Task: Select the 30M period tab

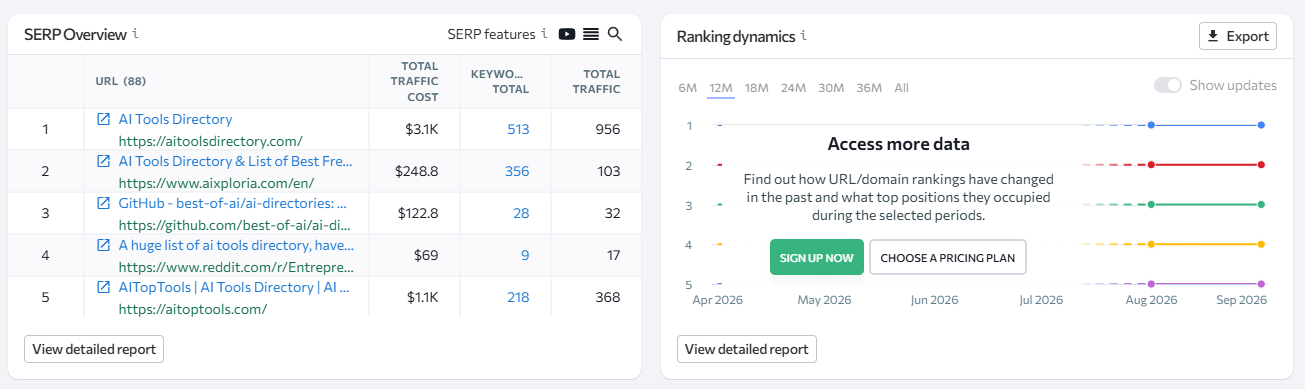Action: tap(831, 88)
